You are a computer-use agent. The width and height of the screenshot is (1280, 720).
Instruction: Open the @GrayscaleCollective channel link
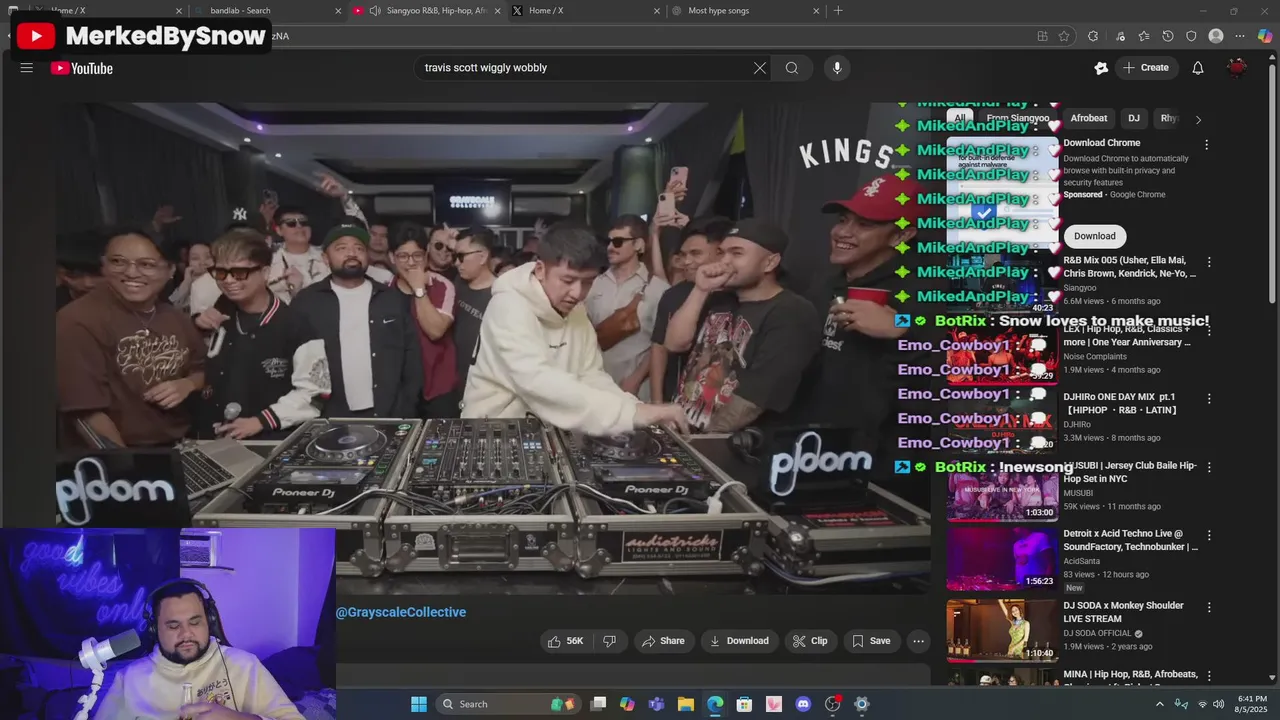point(401,612)
